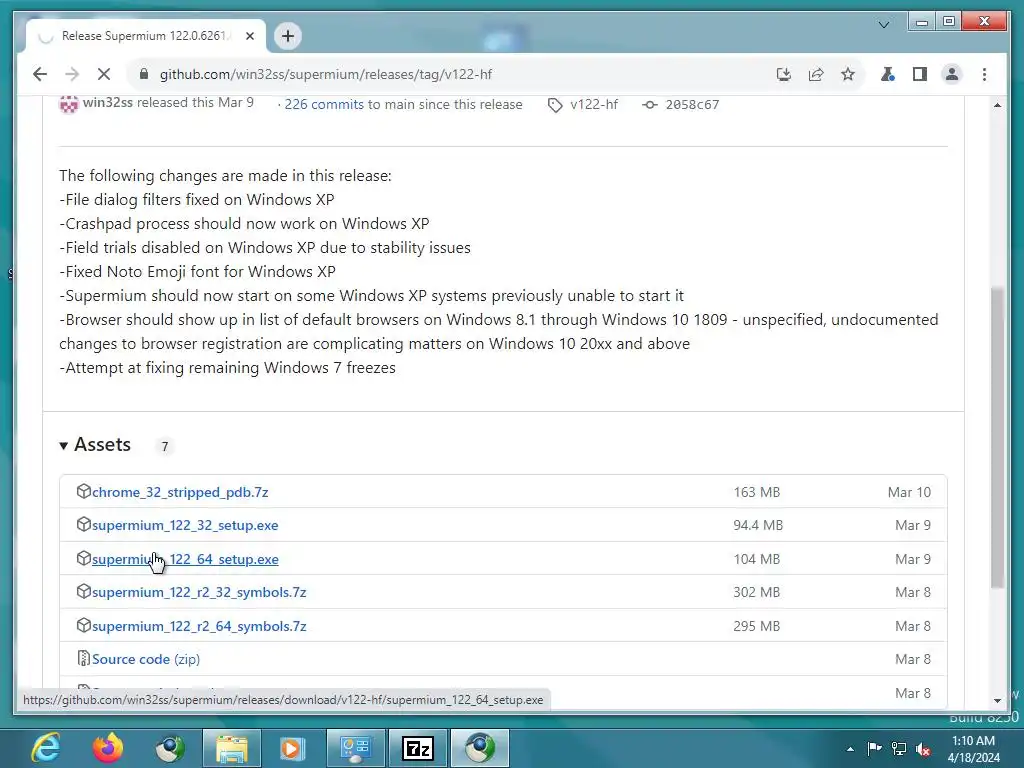This screenshot has height=768, width=1024.
Task: Download supermium_122_r2_32_symbols.7z
Action: 199,592
